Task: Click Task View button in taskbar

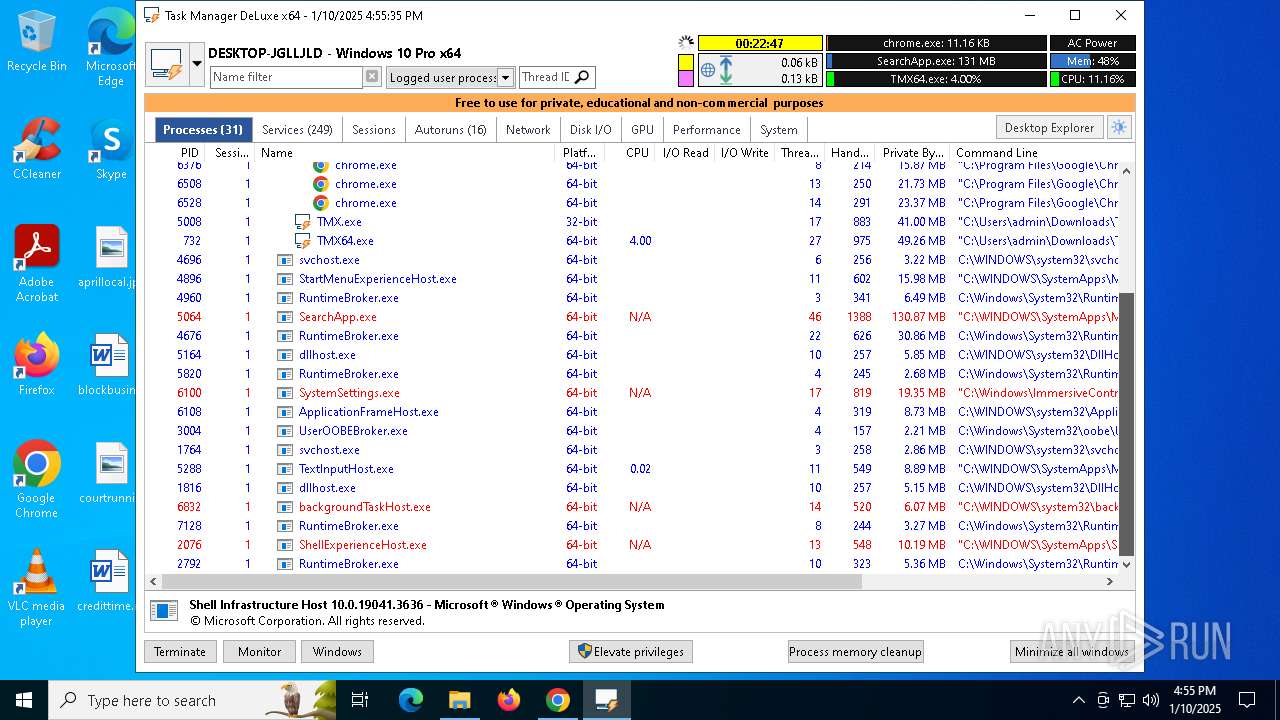Action: [361, 700]
